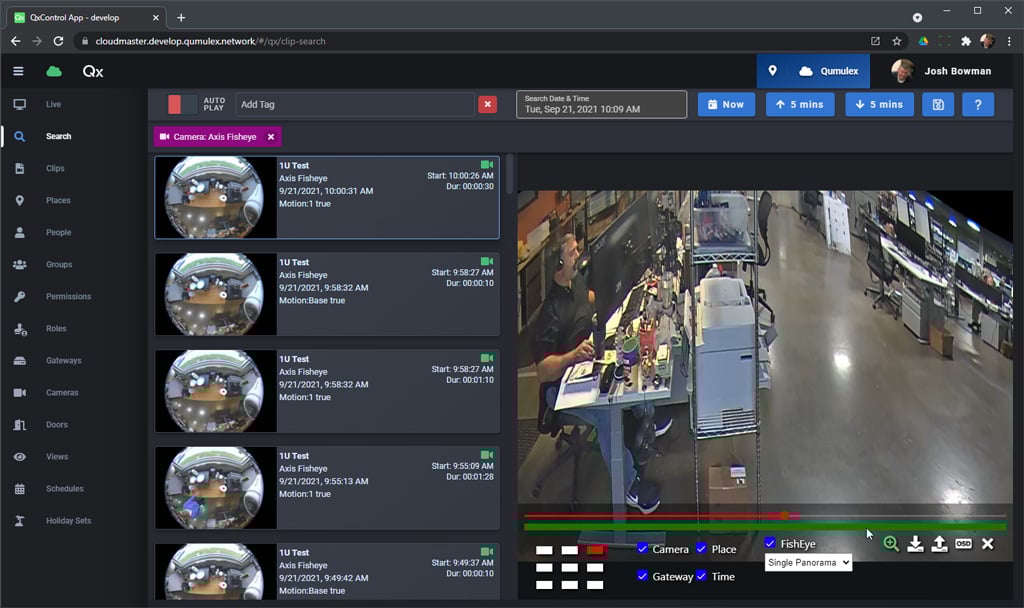
Task: Open the Search Date & Time picker
Action: point(600,104)
